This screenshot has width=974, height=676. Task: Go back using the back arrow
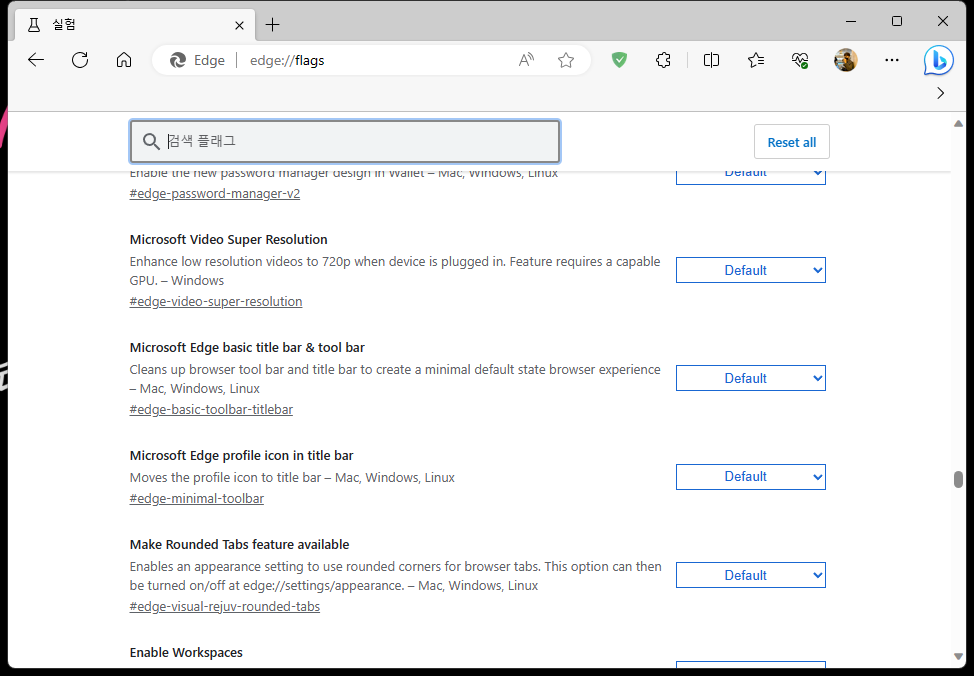pos(36,60)
